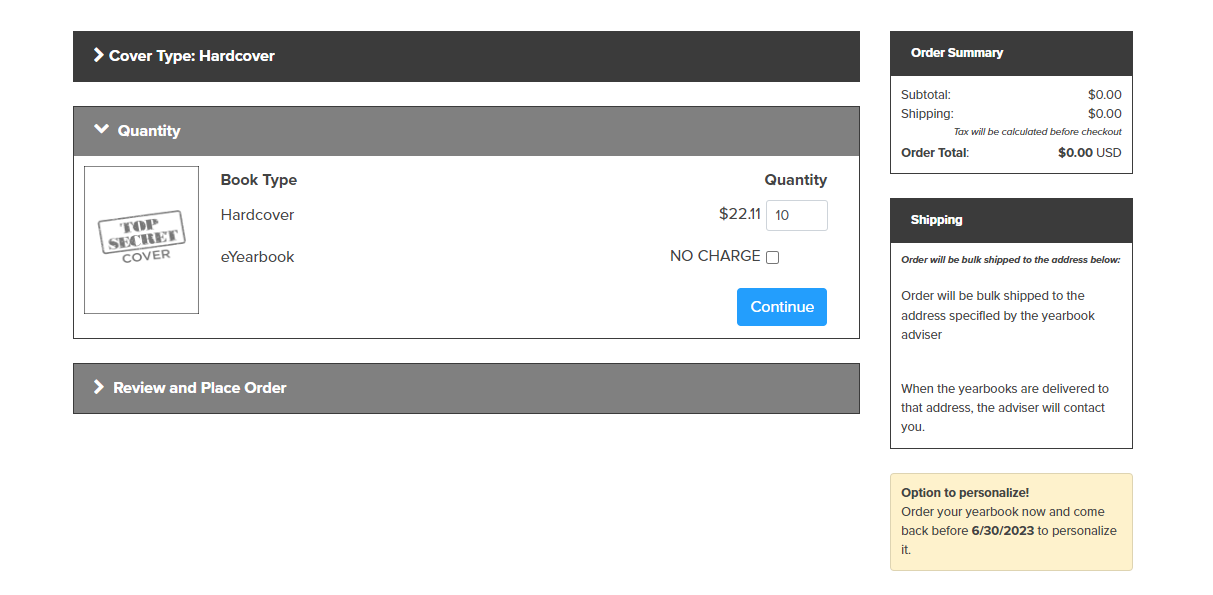Click the Top Secret cover thumbnail
Screen dimensions: 1213x595
tap(142, 240)
